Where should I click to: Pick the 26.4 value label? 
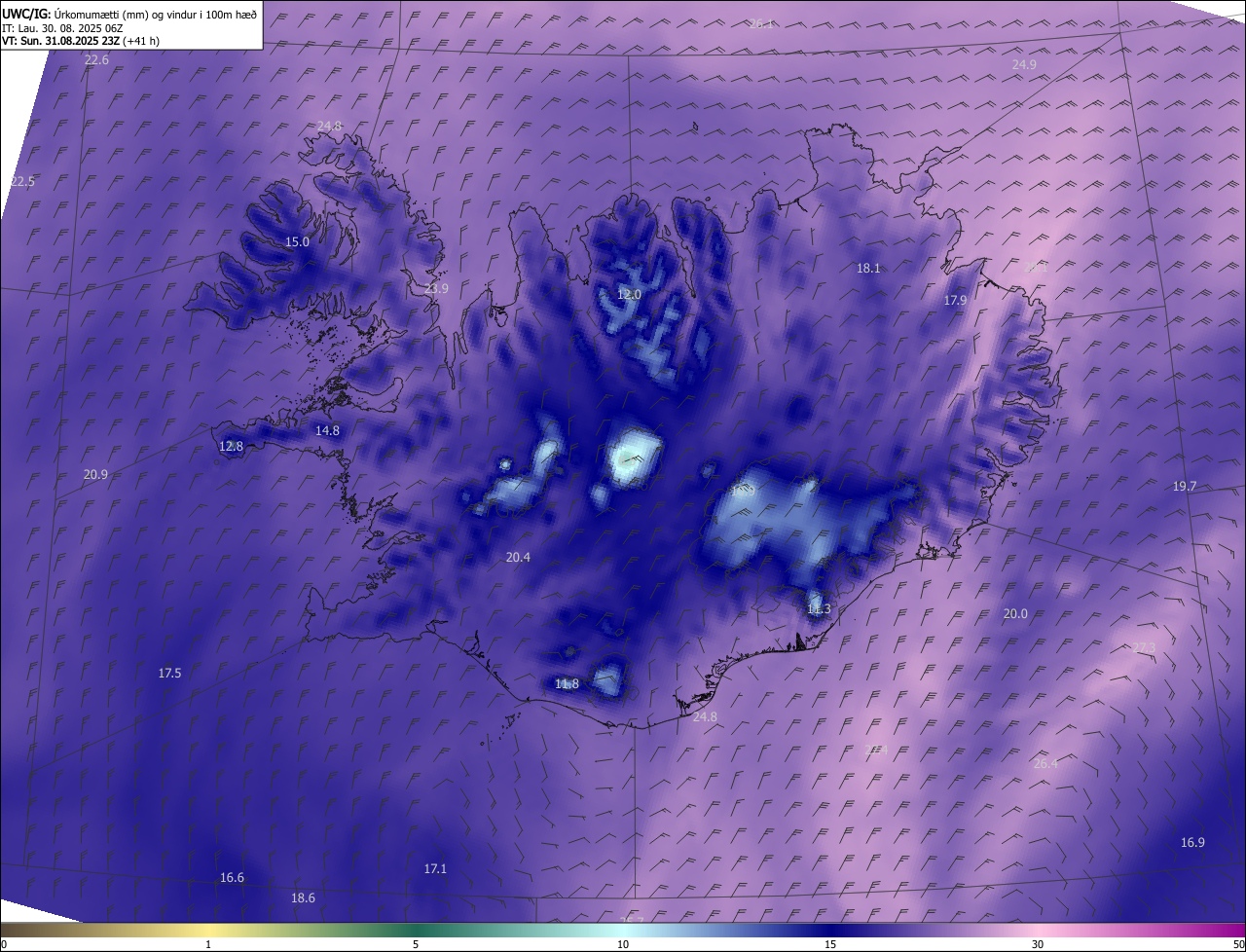[x=1045, y=764]
